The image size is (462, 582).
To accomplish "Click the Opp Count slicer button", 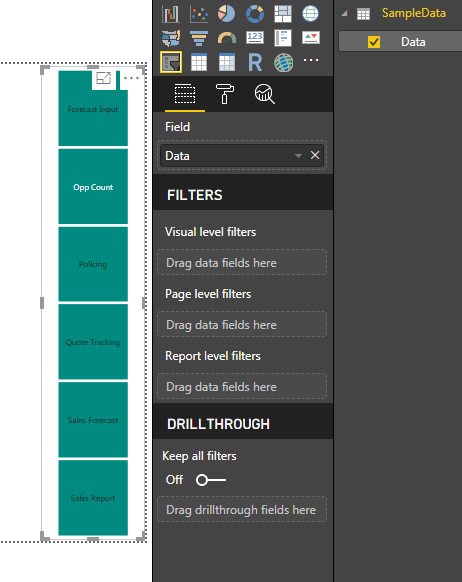I will 93,187.
